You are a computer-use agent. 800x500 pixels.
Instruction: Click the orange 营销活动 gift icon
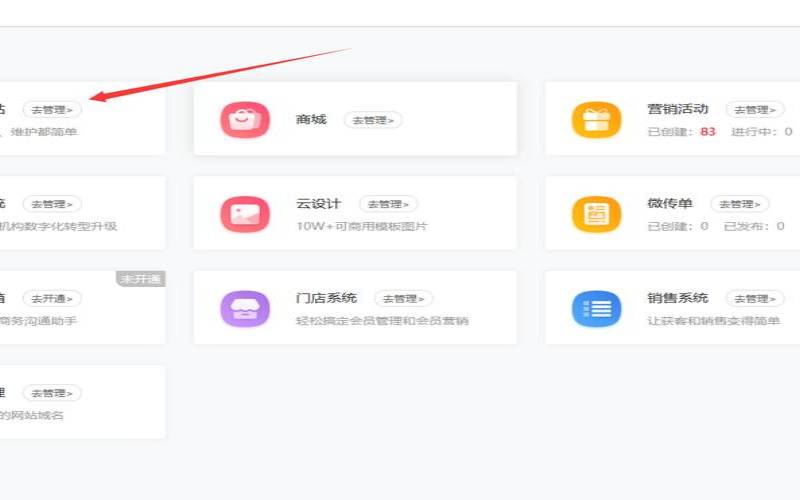tap(596, 120)
